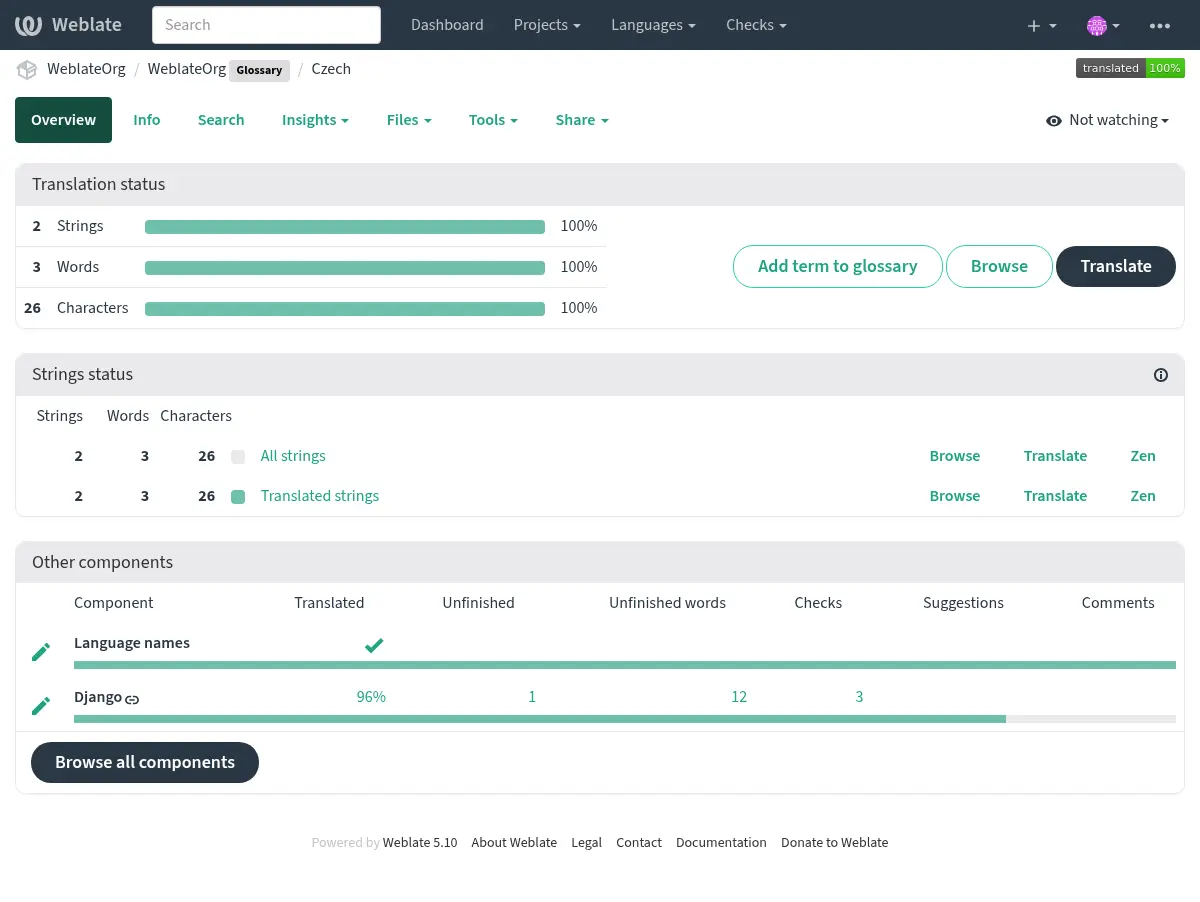Image resolution: width=1200 pixels, height=902 pixels.
Task: Click Czech in breadcrumb
Action: 331,69
